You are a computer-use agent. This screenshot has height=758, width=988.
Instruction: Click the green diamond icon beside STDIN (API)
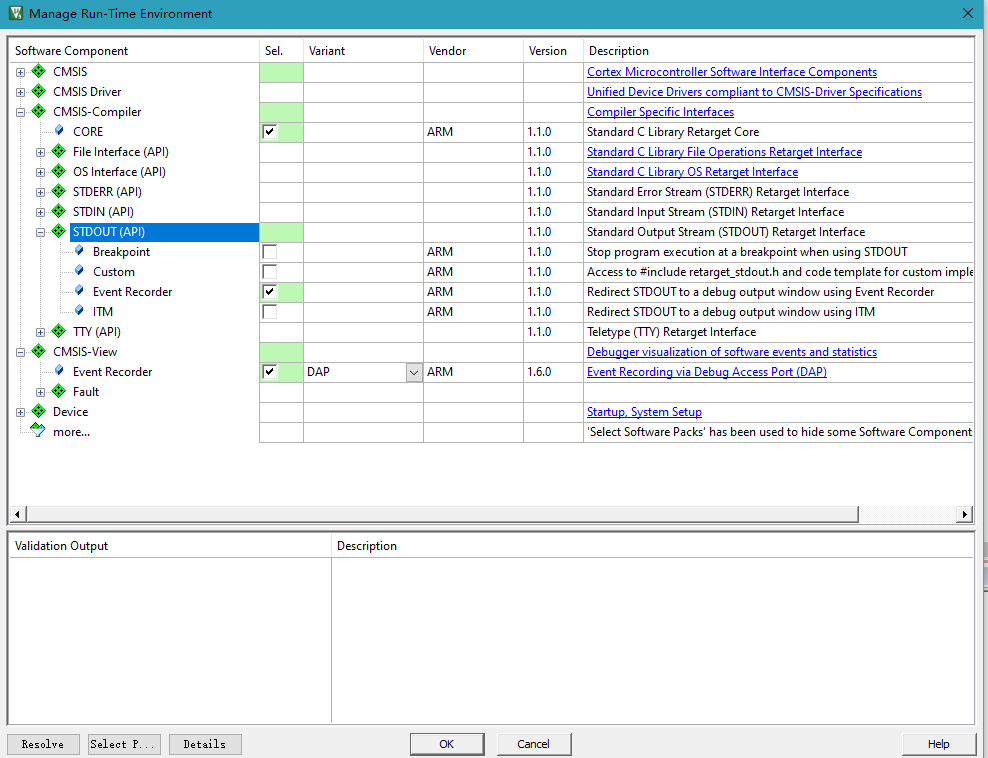(59, 212)
